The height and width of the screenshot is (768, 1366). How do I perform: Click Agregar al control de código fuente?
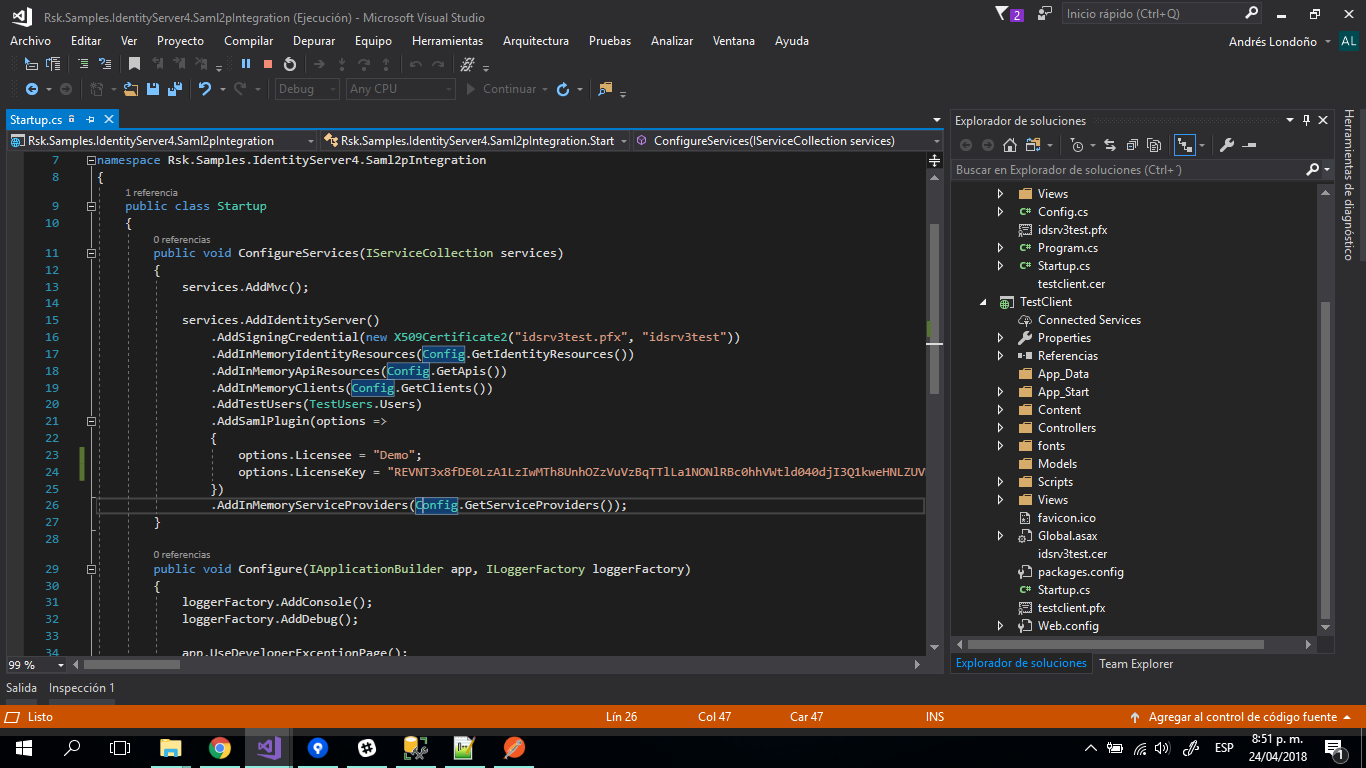(1242, 717)
